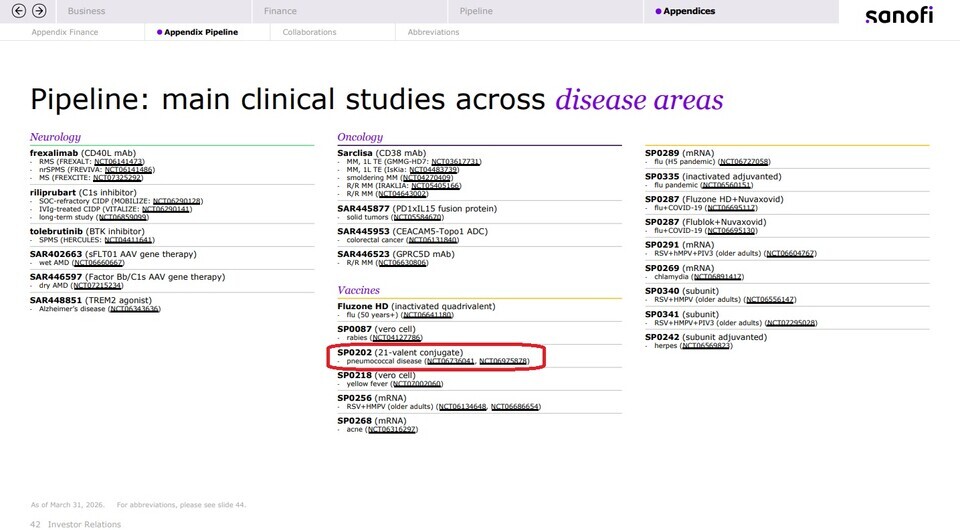Click the Sanofi logo

tap(898, 14)
